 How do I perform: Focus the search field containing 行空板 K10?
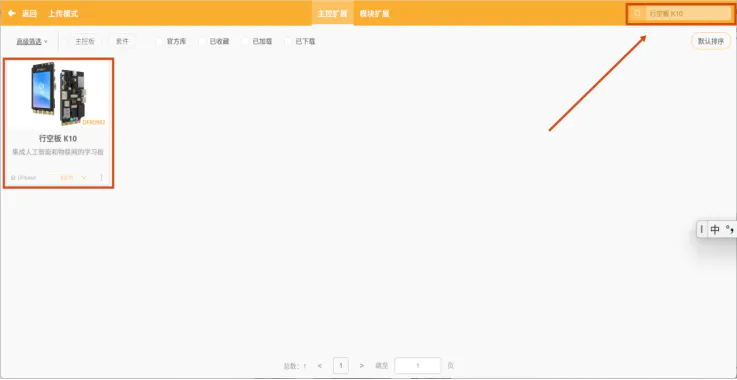tap(688, 14)
